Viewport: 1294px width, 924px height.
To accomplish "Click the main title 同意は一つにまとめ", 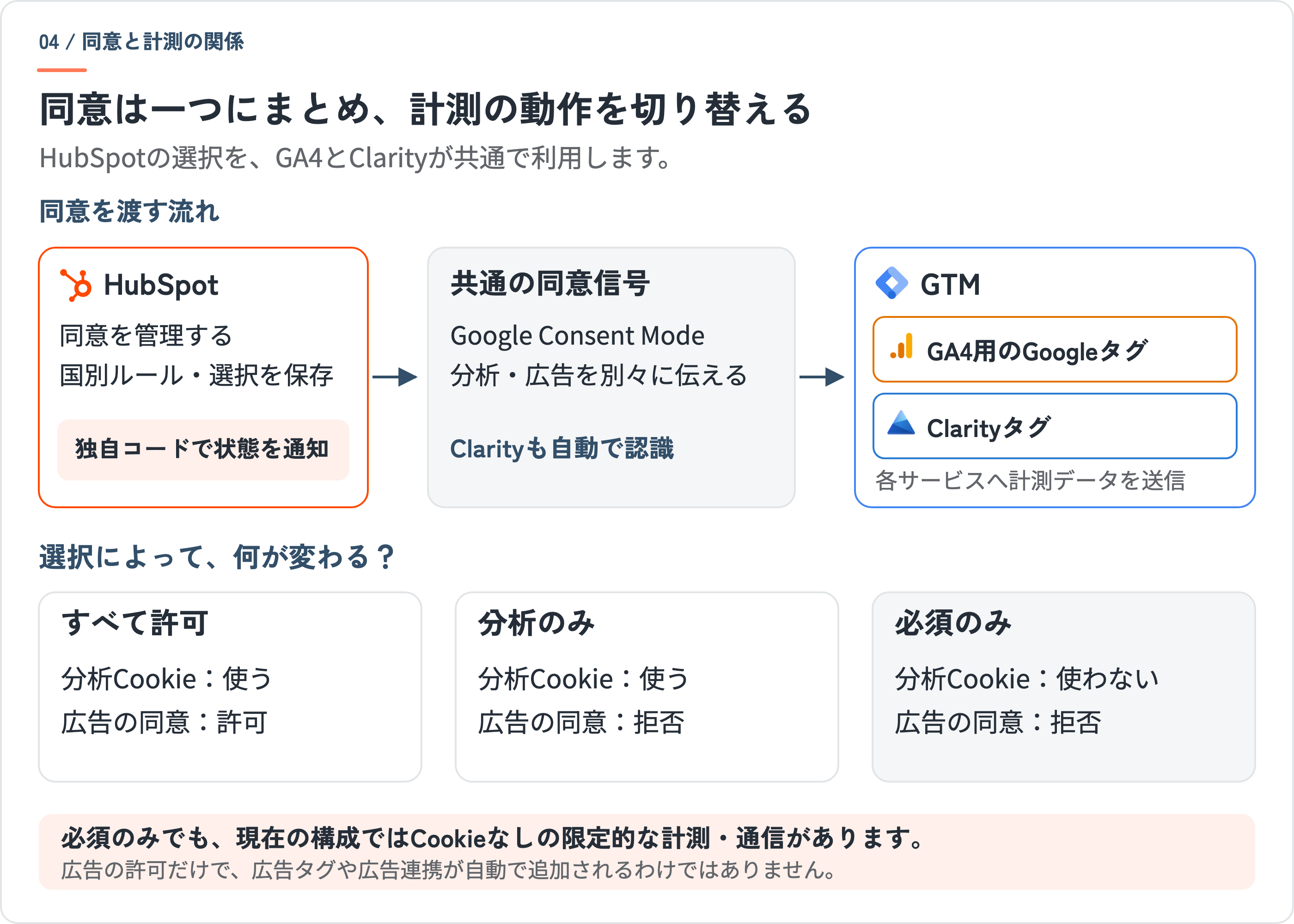I will pos(426,109).
